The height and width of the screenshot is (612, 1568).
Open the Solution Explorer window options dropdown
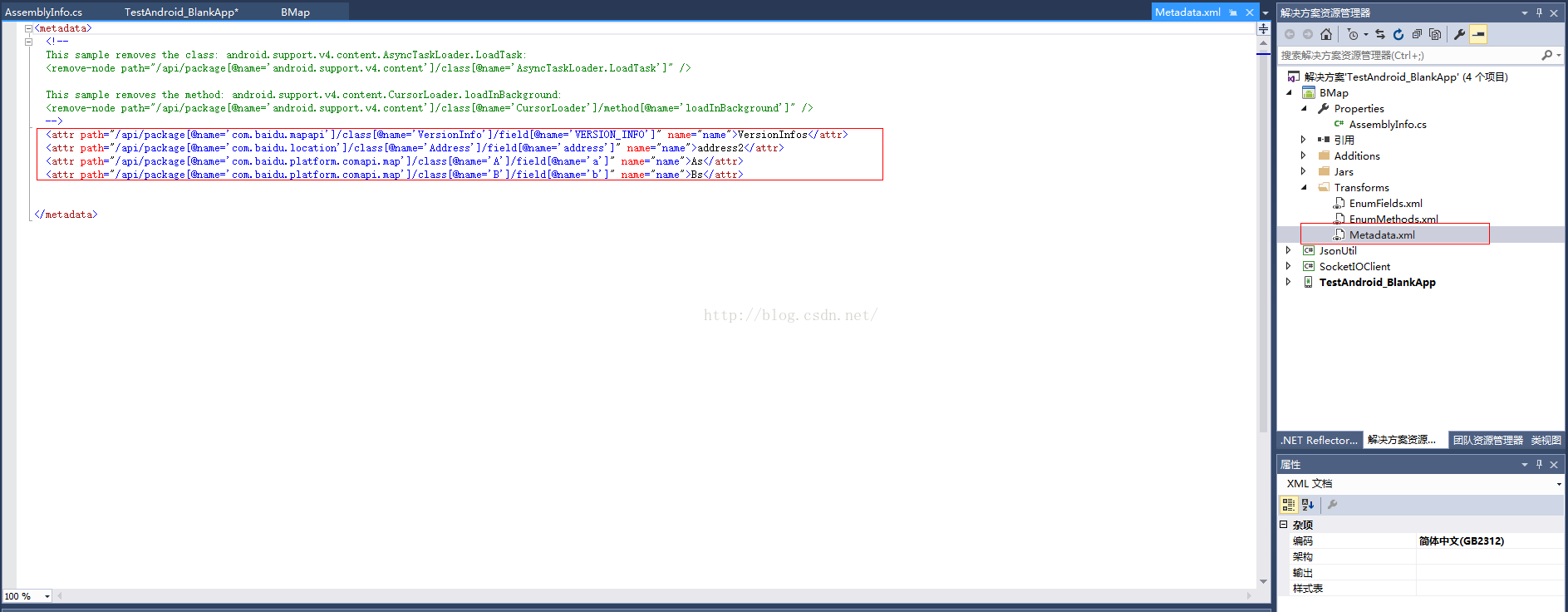pyautogui.click(x=1525, y=12)
